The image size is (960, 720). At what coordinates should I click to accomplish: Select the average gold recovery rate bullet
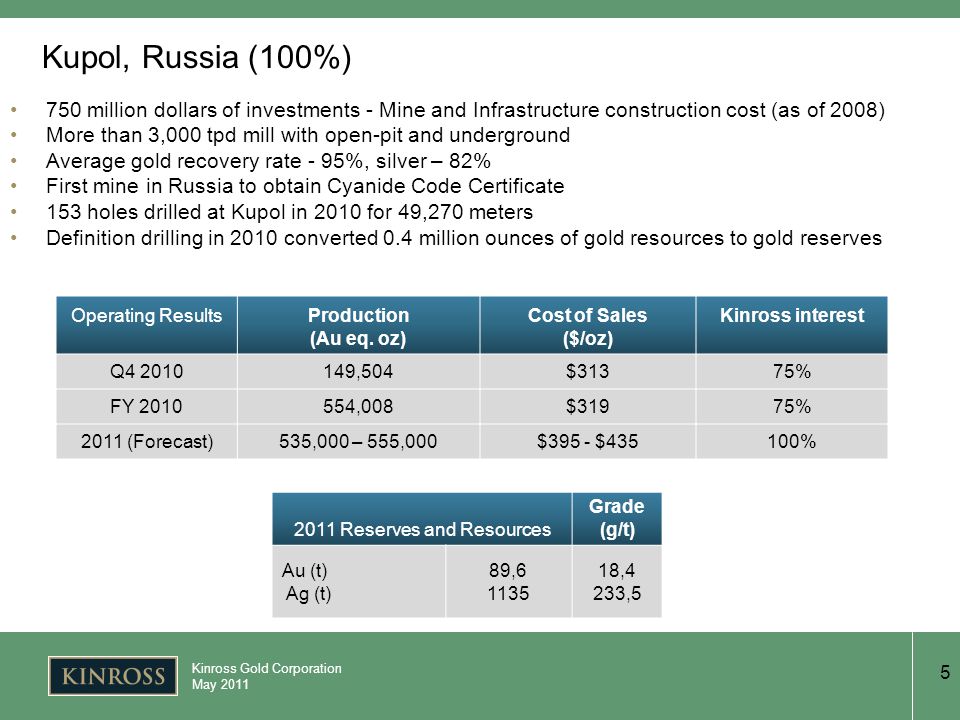pyautogui.click(x=268, y=161)
